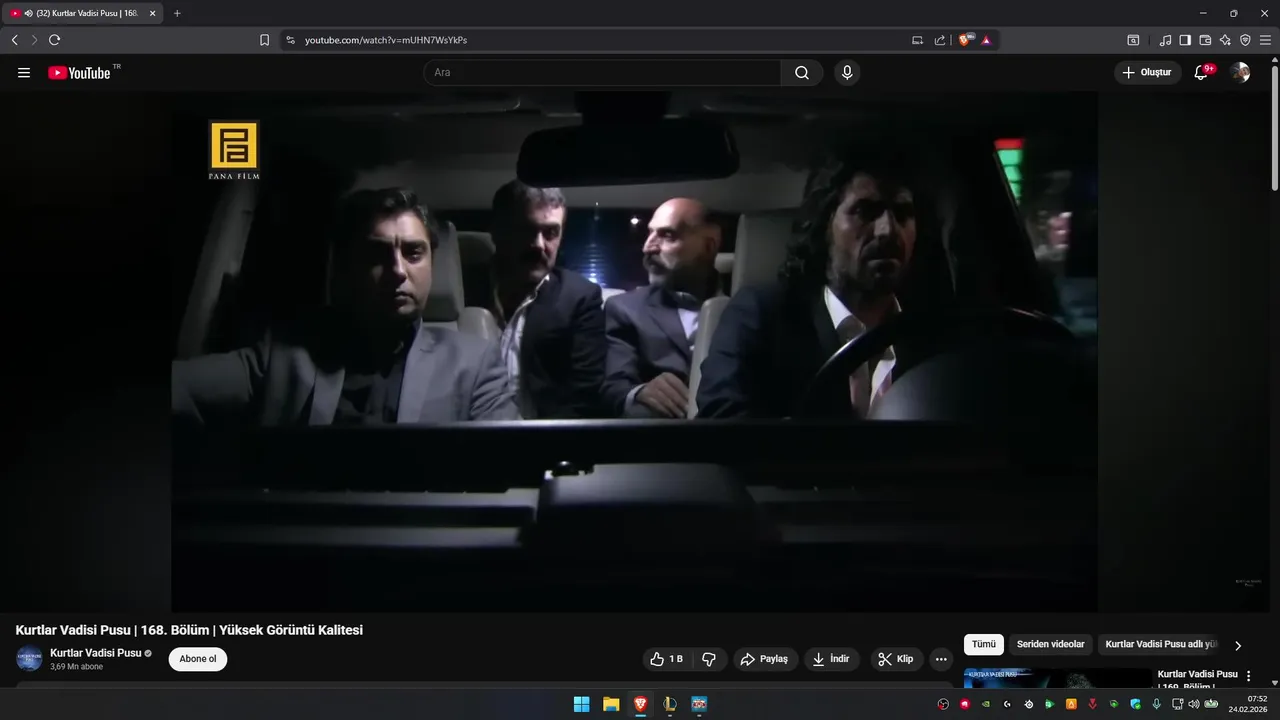Toggle the browser sidebar panel
Viewport: 1280px width, 720px height.
[1185, 40]
